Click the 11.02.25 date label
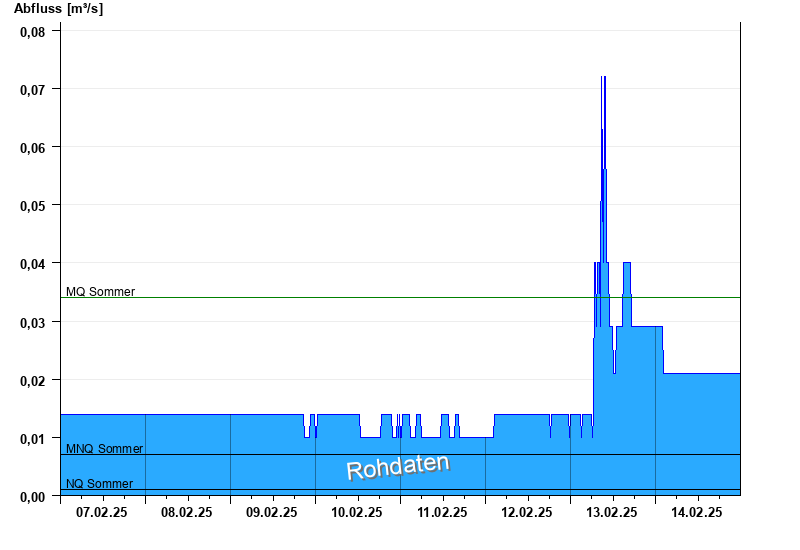This screenshot has width=800, height=550. click(x=442, y=512)
